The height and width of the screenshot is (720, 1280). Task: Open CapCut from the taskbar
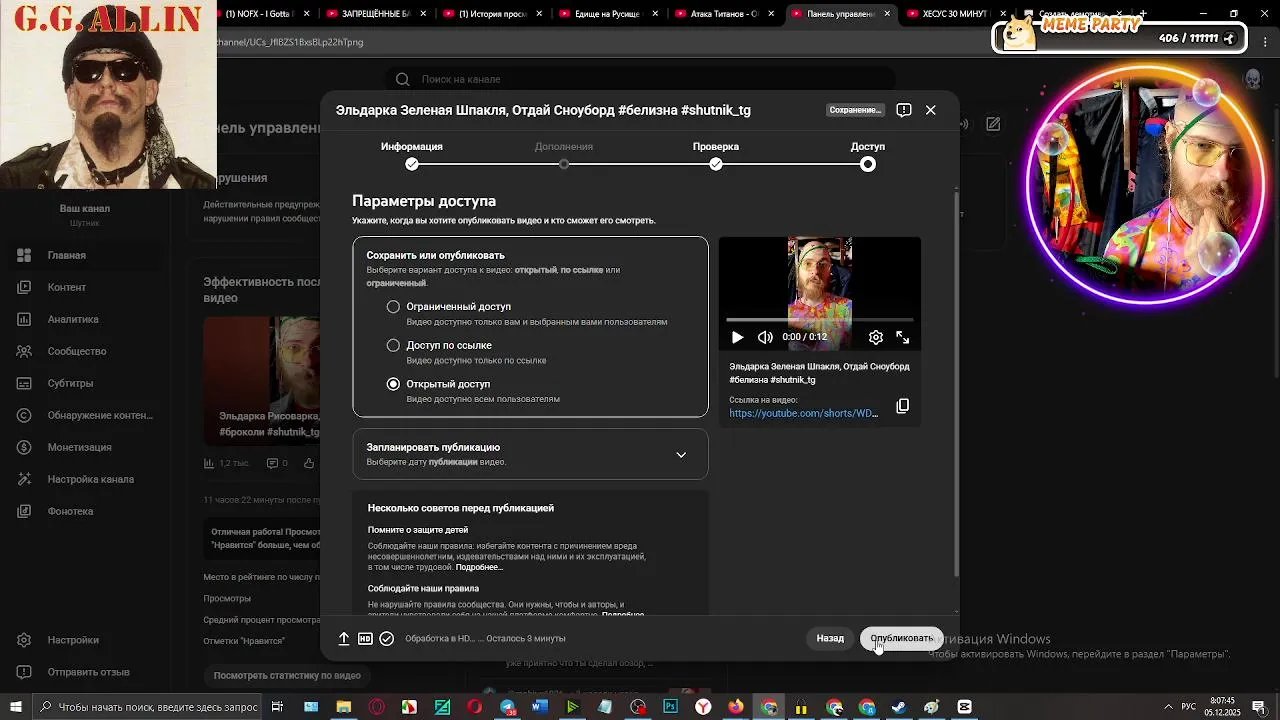point(964,707)
